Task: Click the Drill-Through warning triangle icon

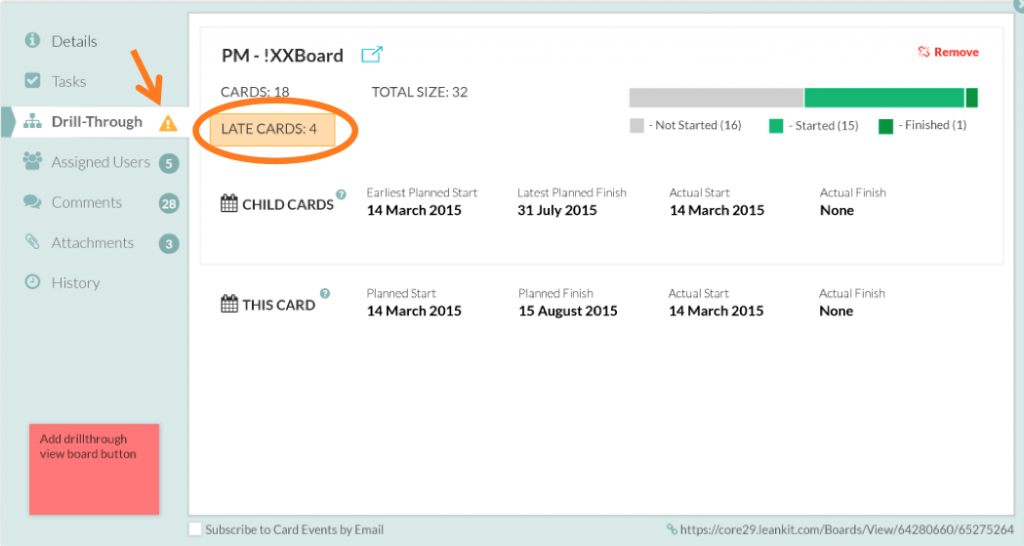Action: 168,123
